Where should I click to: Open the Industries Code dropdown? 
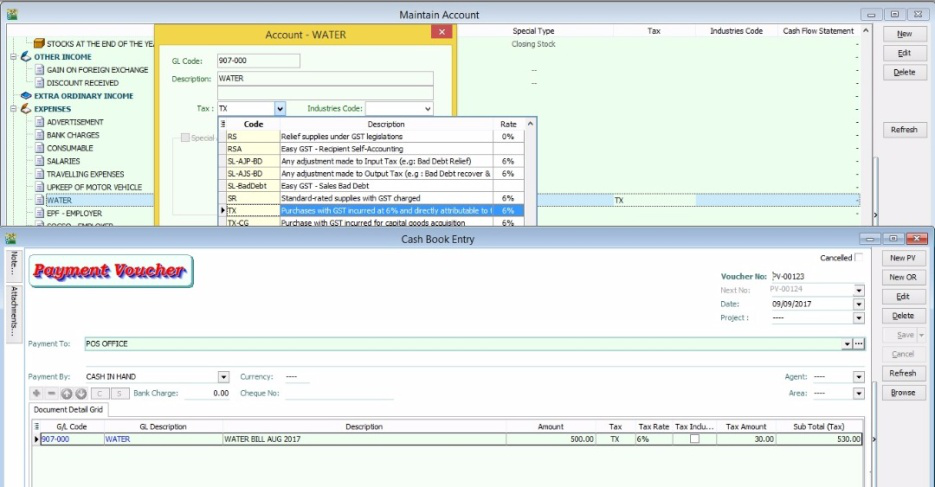428,108
